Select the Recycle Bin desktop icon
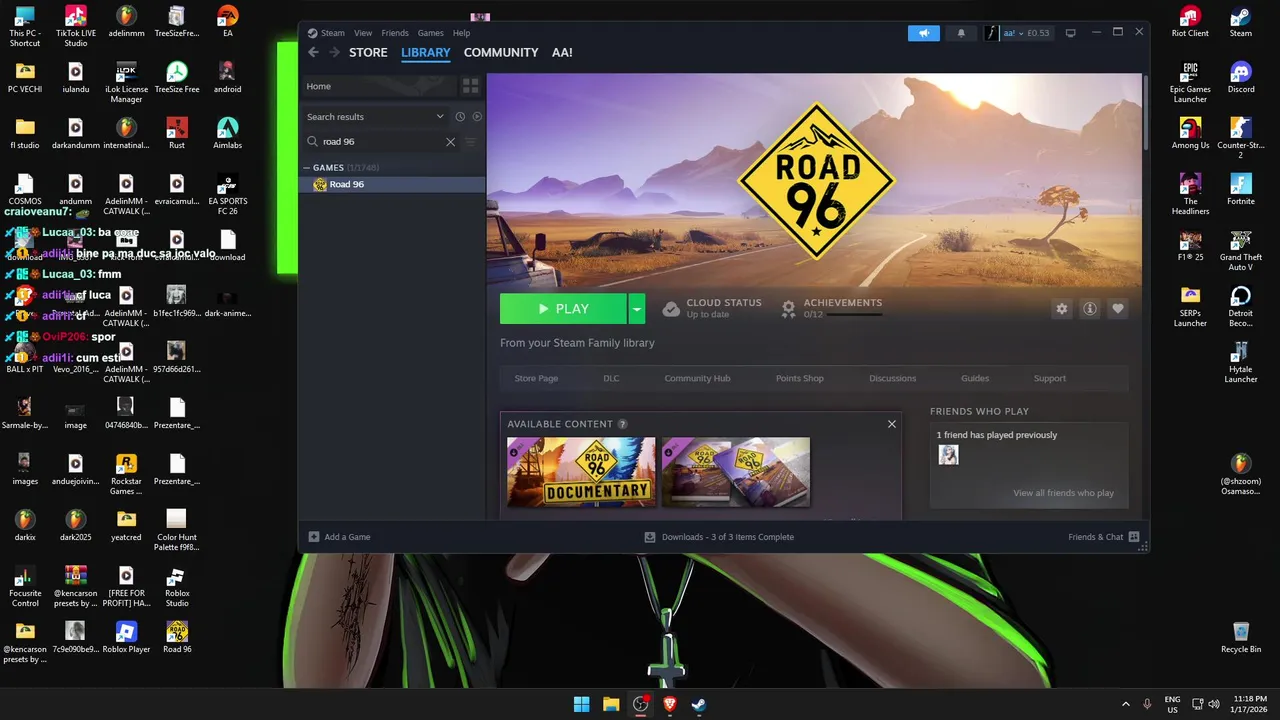The height and width of the screenshot is (720, 1280). tap(1241, 638)
